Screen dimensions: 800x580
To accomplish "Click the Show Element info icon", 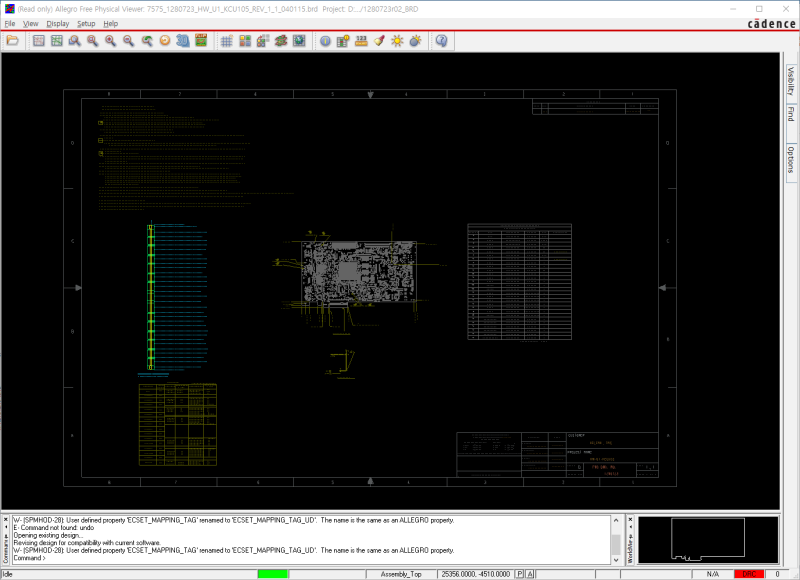I will [325, 41].
